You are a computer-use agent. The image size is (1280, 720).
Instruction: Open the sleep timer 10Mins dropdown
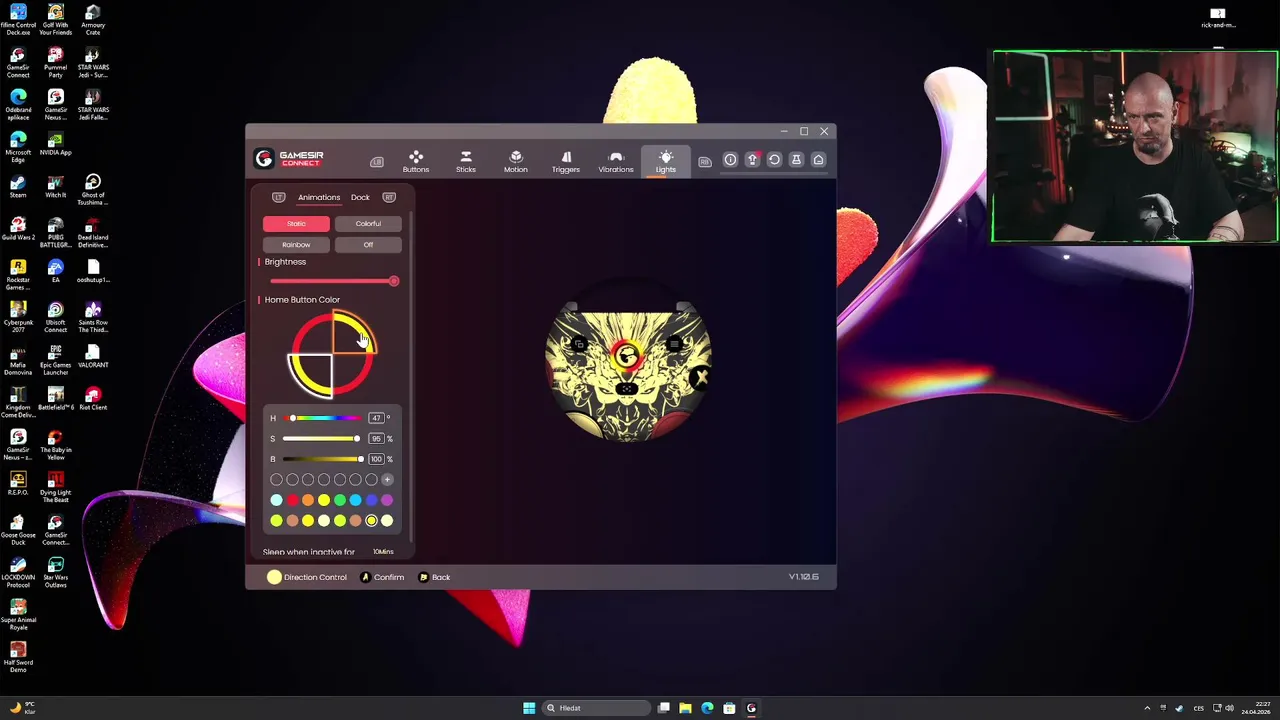point(383,552)
